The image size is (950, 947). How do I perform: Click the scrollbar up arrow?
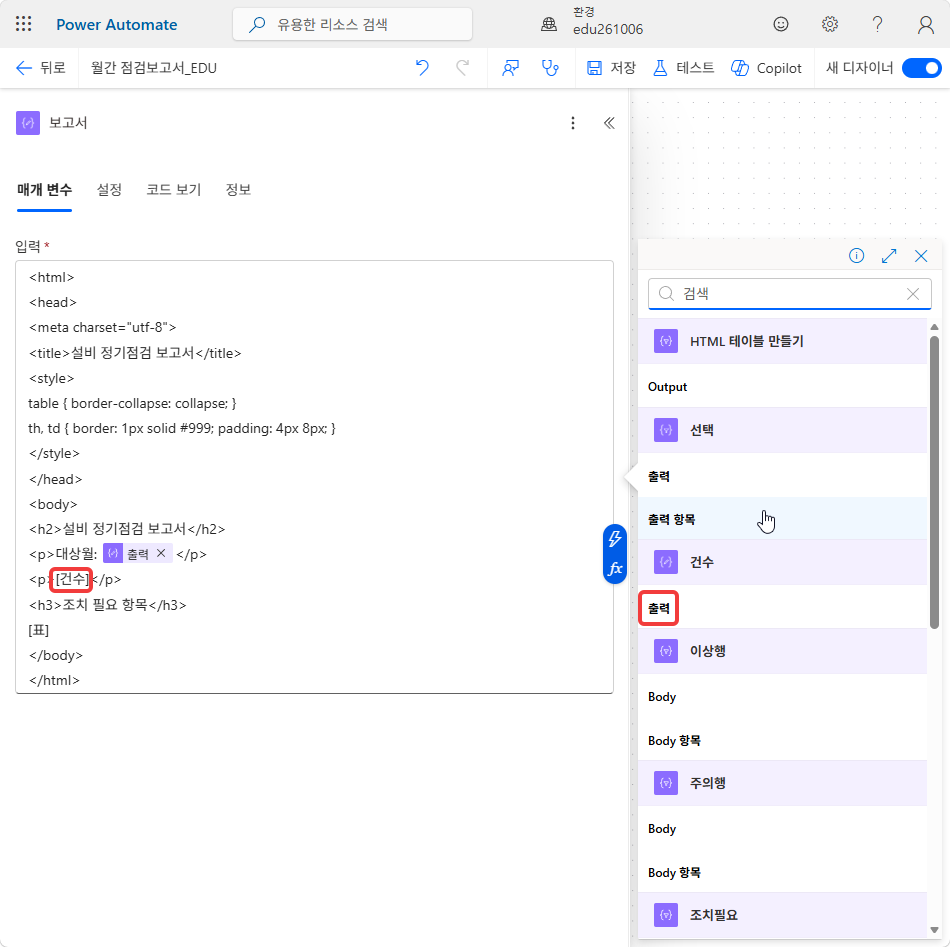934,327
